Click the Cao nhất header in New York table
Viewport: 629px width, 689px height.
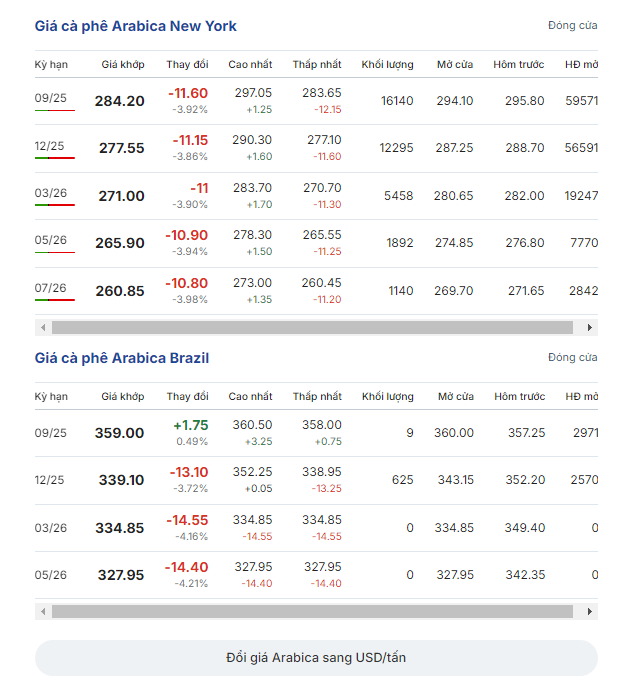tap(250, 65)
